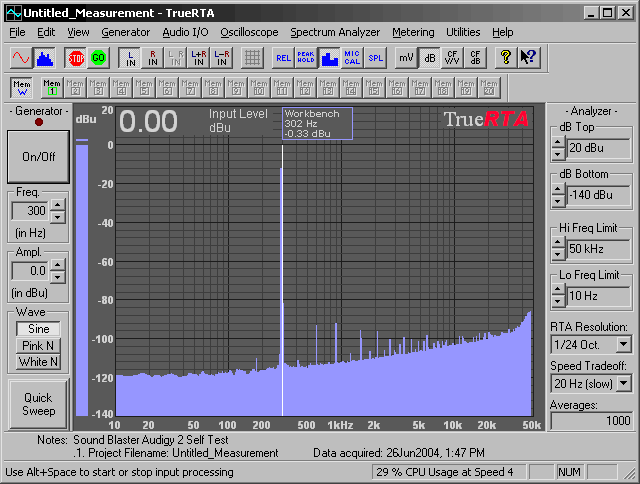Screen dimensions: 640x484
Task: Decrease the Freq. value with down arrow
Action: point(58,217)
